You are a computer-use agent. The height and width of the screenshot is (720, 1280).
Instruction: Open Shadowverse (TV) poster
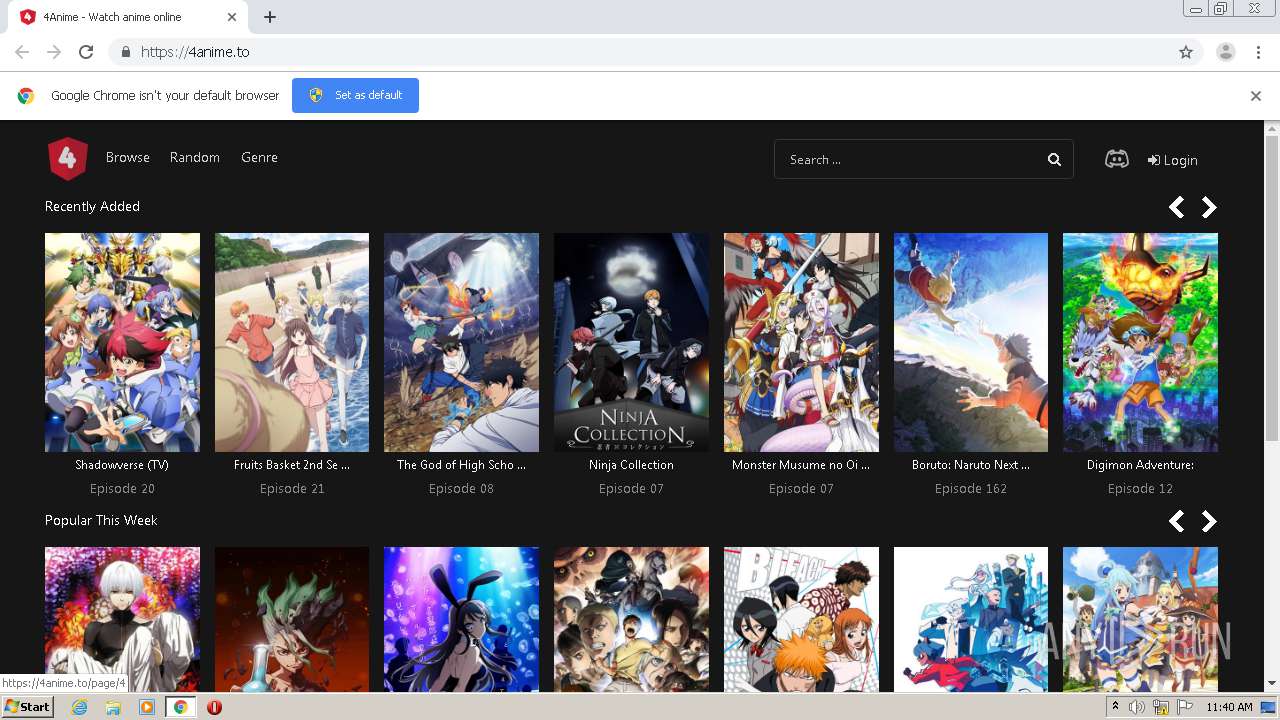(122, 342)
